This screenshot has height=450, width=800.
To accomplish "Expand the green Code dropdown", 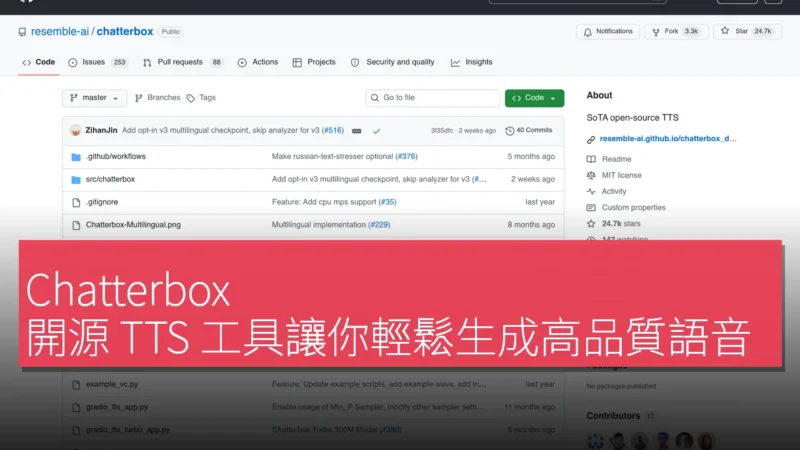I will coord(534,98).
